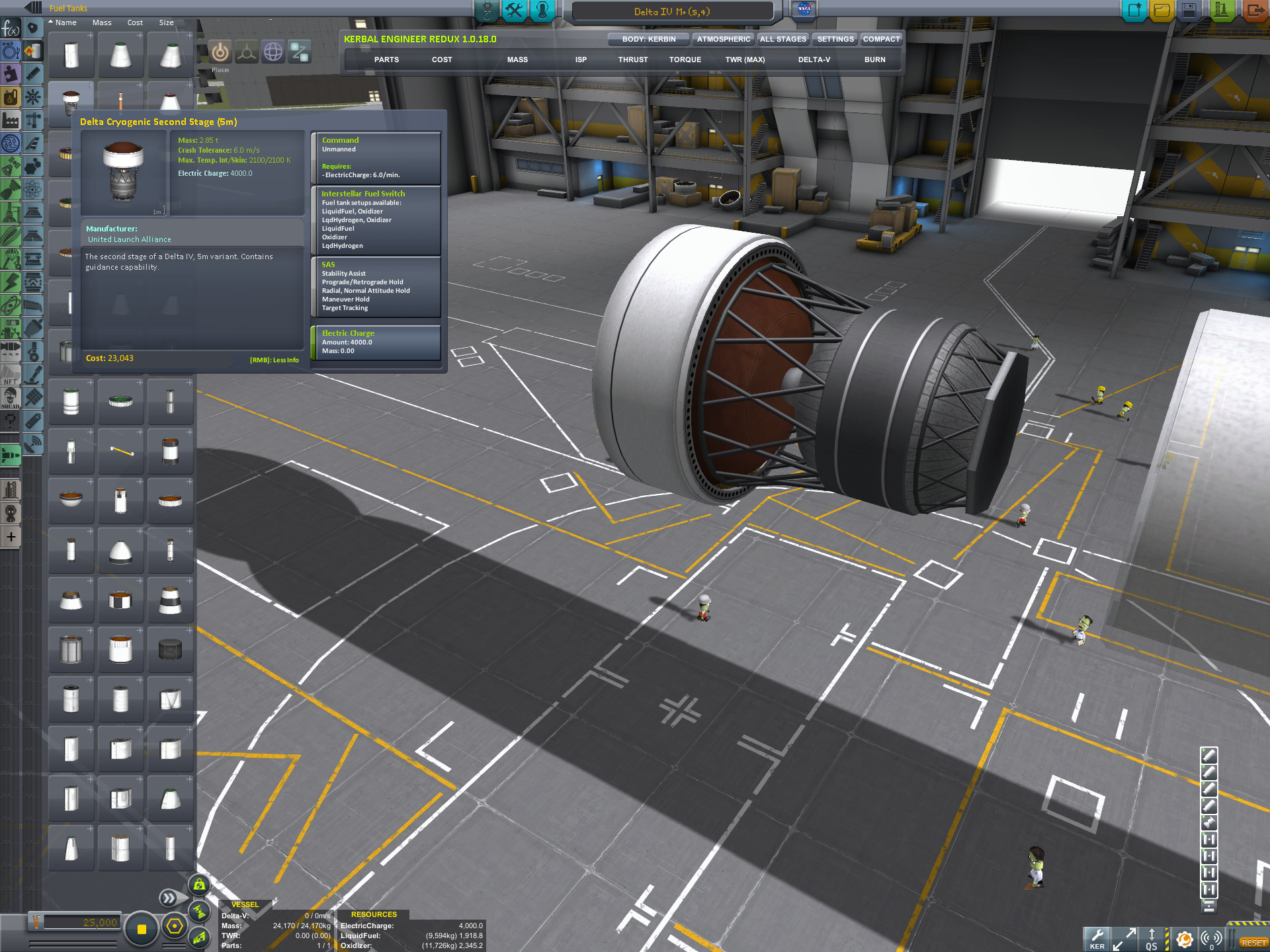
Task: Toggle the Center of Lift overlay
Action: coord(199,937)
